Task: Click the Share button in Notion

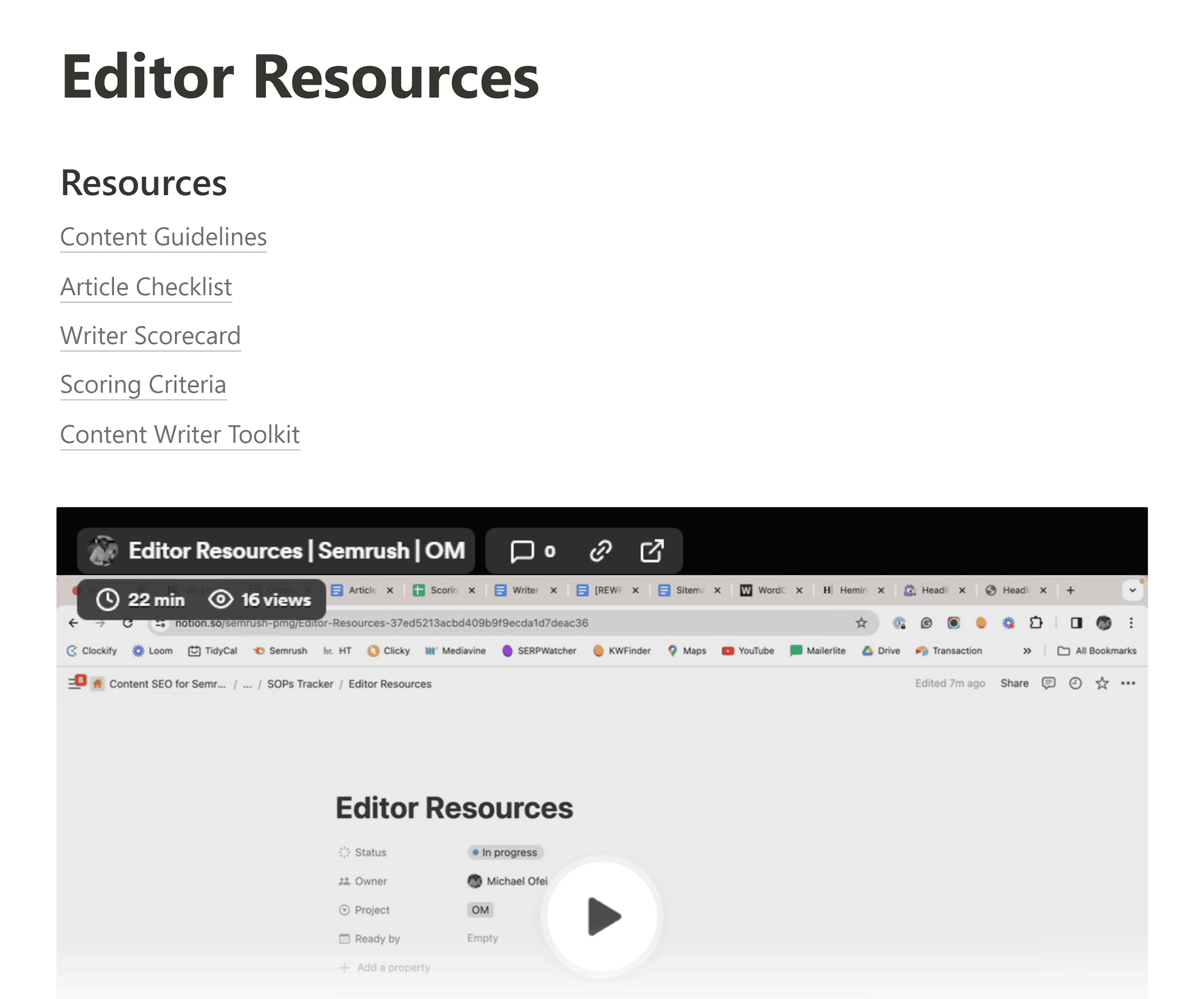Action: point(1014,683)
